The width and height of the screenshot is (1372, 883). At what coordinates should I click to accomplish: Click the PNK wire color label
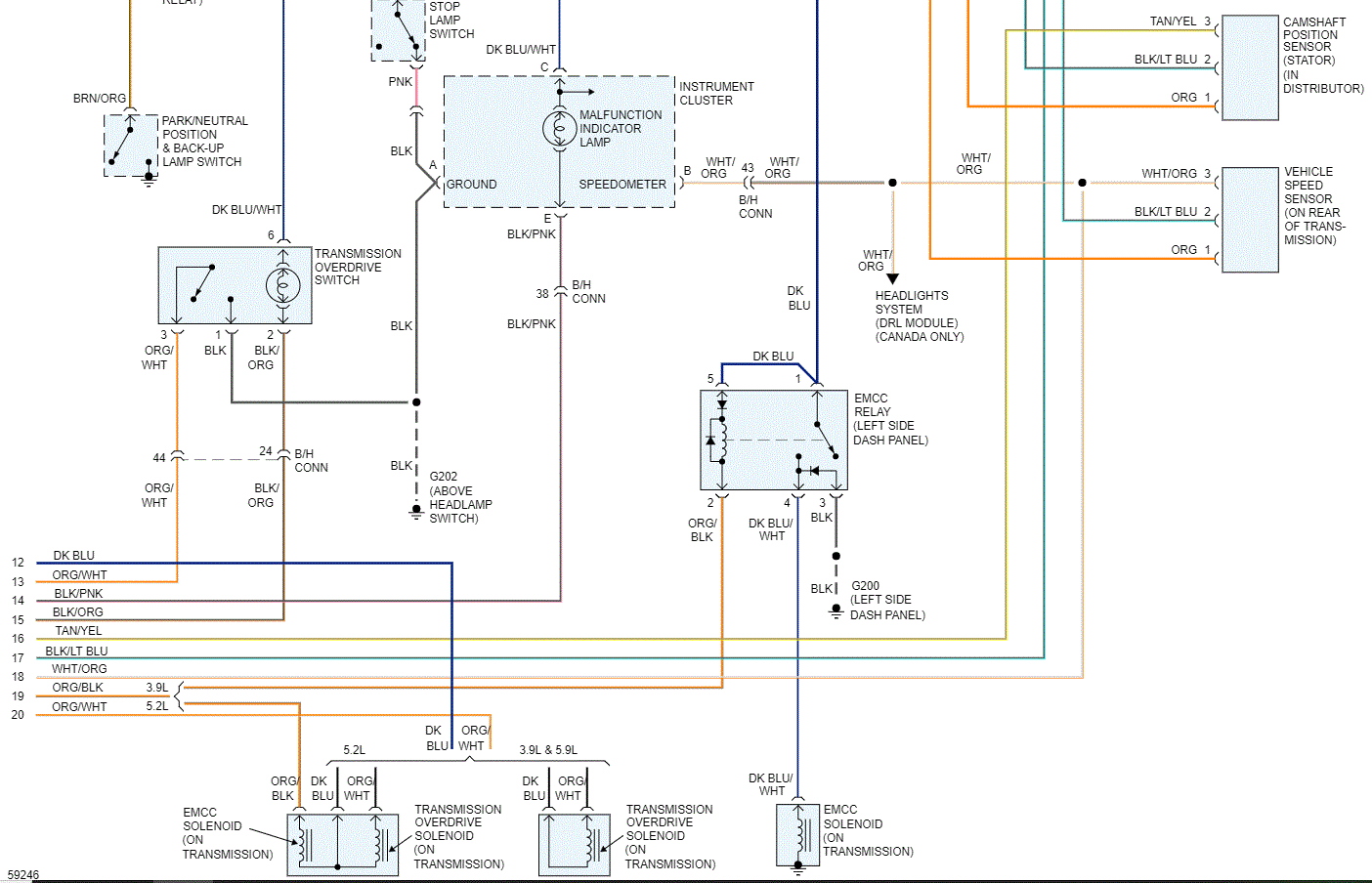[401, 82]
